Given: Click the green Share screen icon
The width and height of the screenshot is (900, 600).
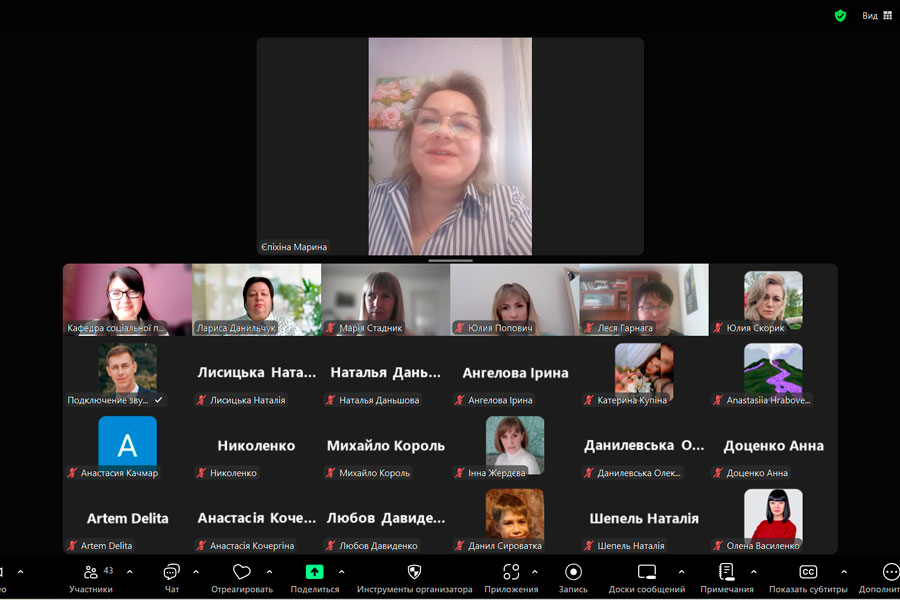Looking at the screenshot, I should [315, 572].
